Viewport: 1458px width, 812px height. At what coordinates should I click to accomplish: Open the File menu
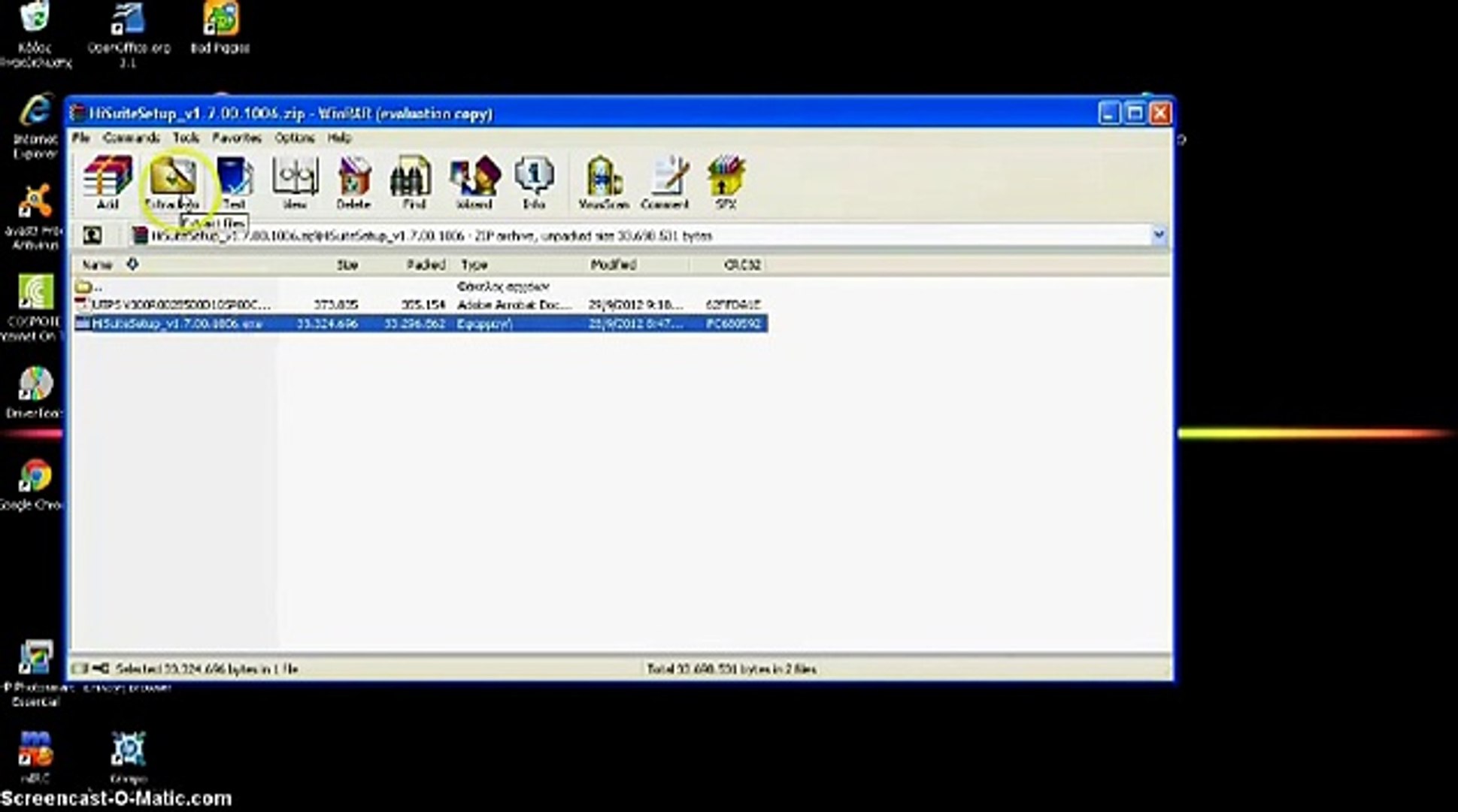80,138
